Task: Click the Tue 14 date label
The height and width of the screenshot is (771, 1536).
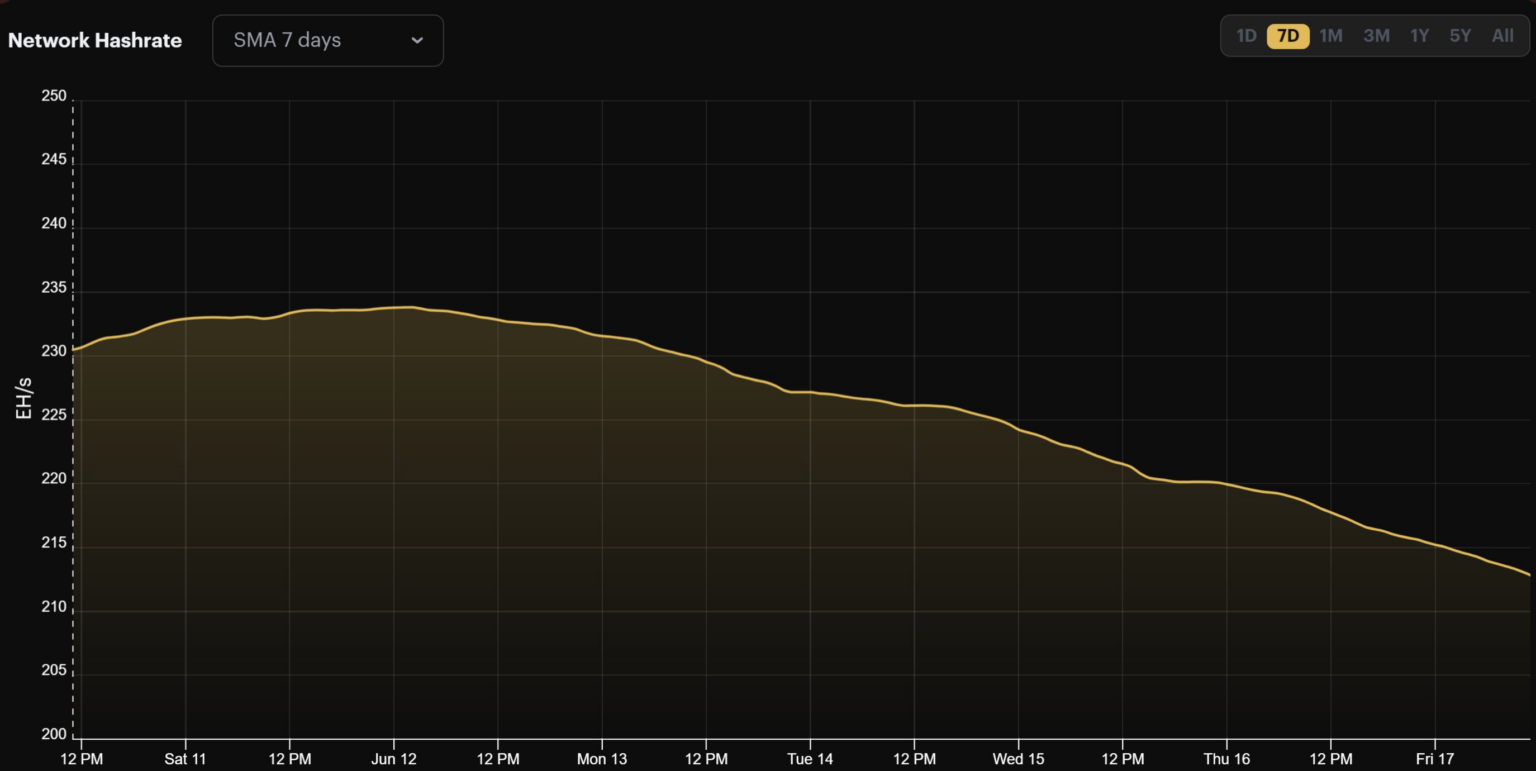Action: tap(810, 759)
